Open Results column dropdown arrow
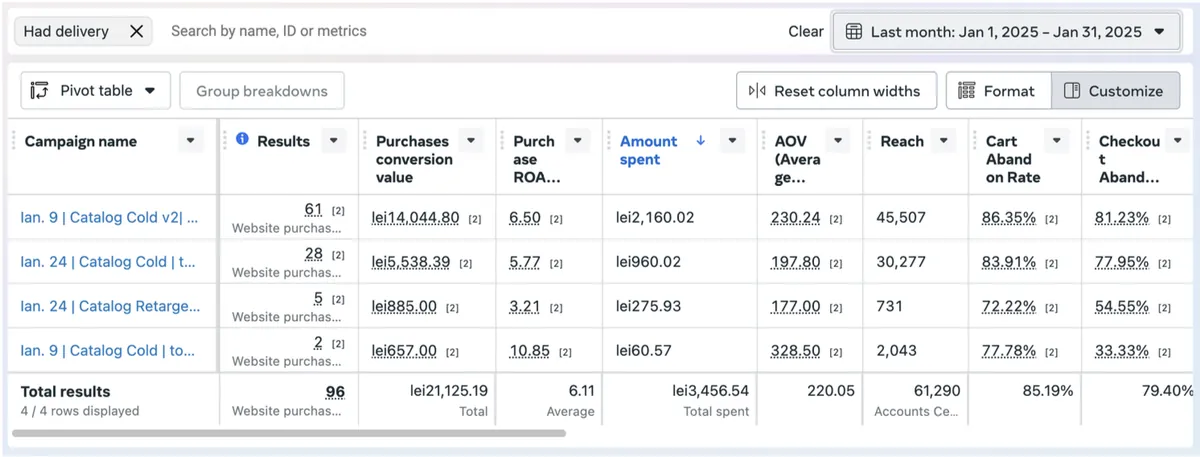The height and width of the screenshot is (457, 1200). (335, 141)
